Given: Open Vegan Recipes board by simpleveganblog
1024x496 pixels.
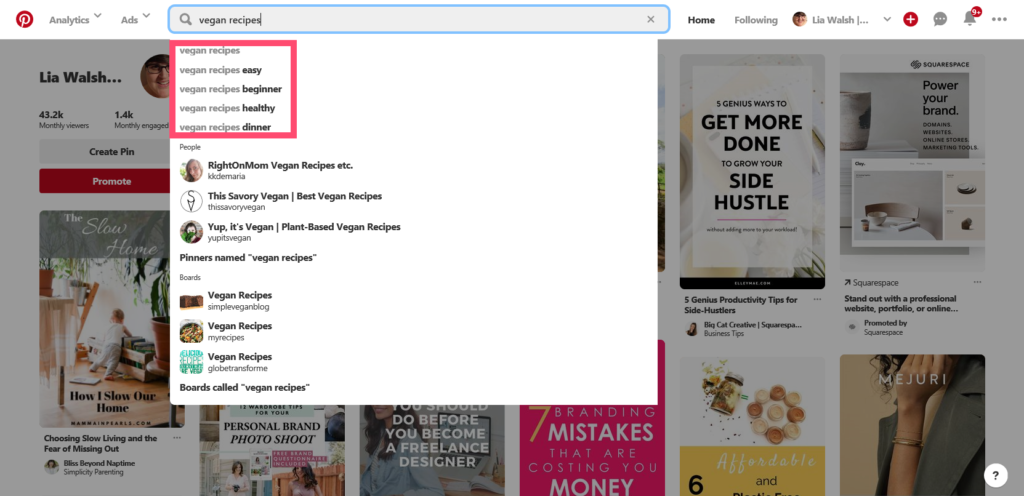Looking at the screenshot, I should point(240,300).
